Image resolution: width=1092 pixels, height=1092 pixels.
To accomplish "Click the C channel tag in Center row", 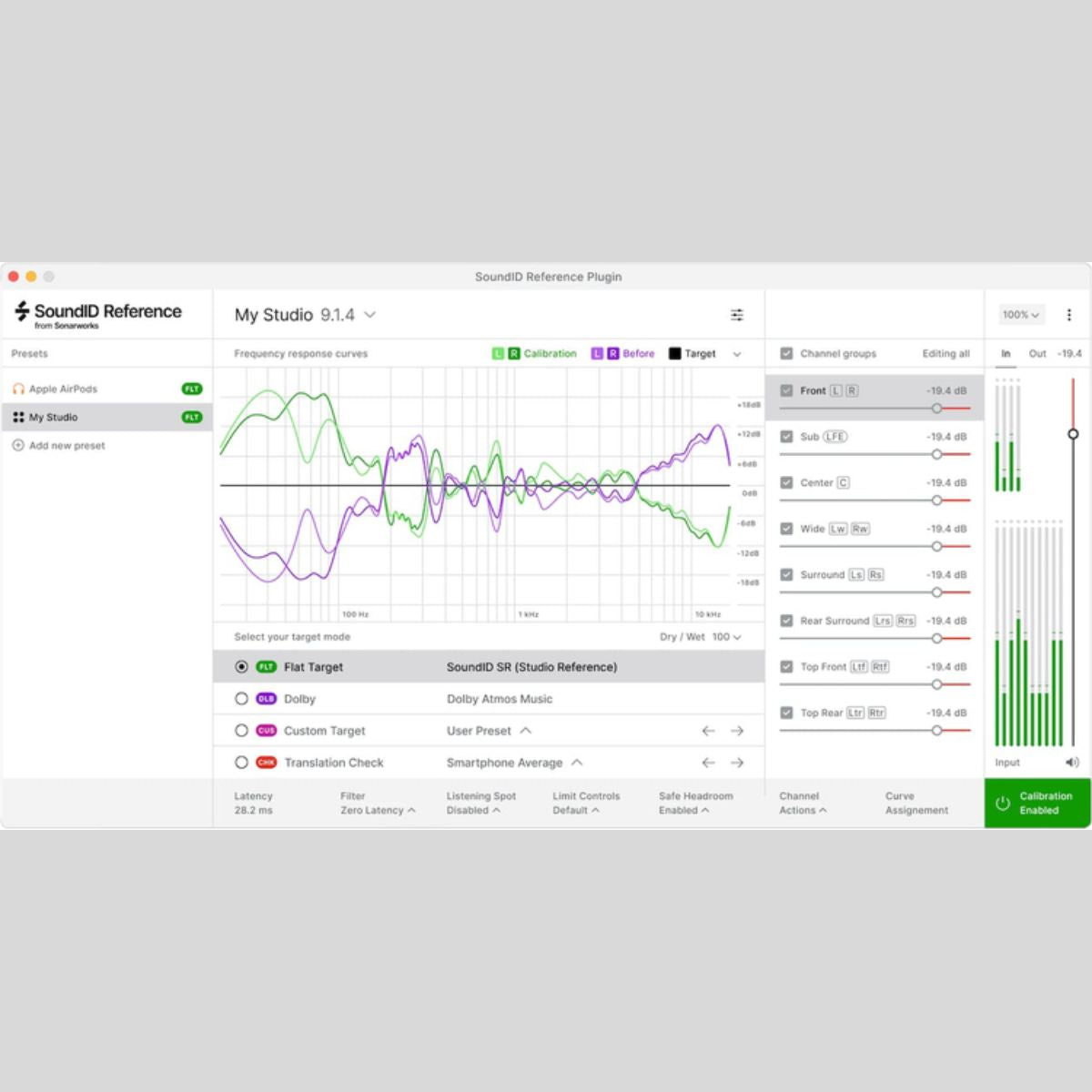I will [844, 482].
